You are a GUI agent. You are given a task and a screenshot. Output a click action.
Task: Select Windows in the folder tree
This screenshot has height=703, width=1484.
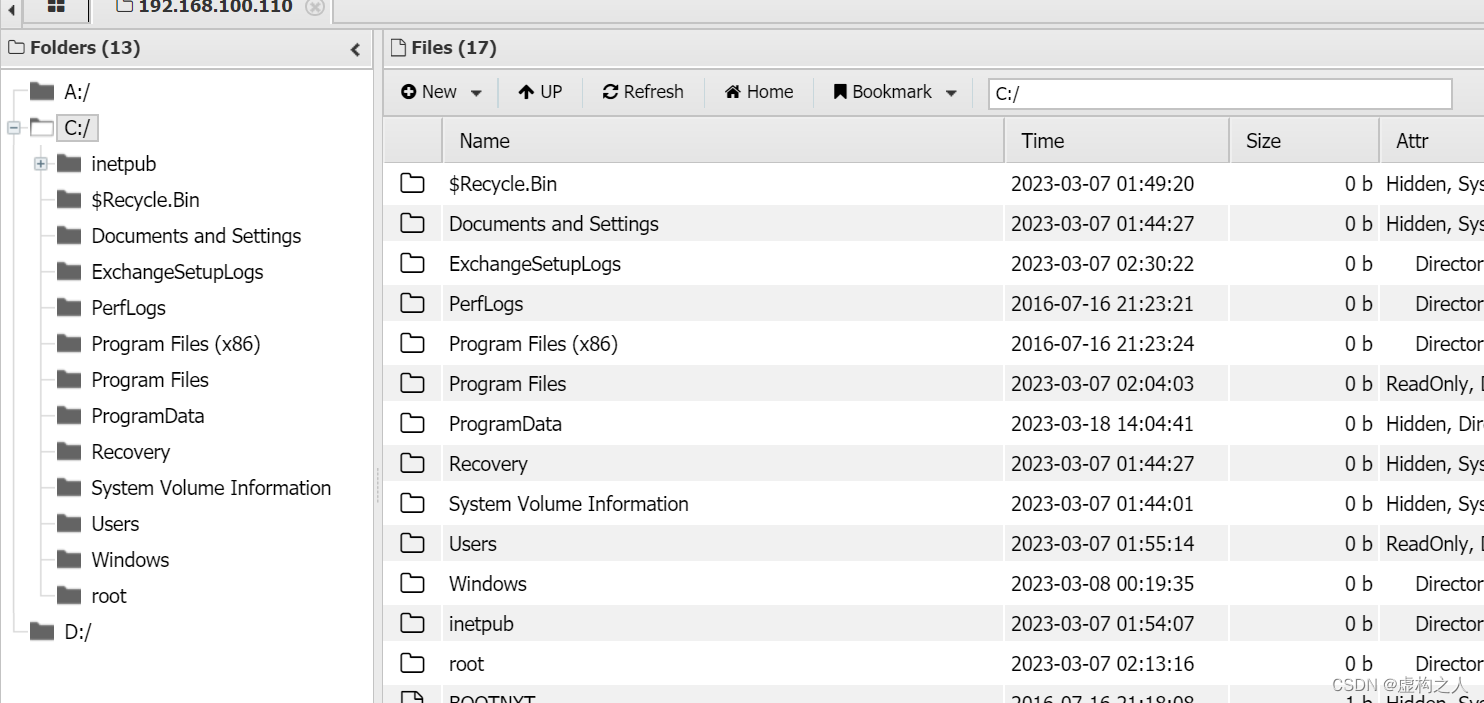[x=130, y=560]
